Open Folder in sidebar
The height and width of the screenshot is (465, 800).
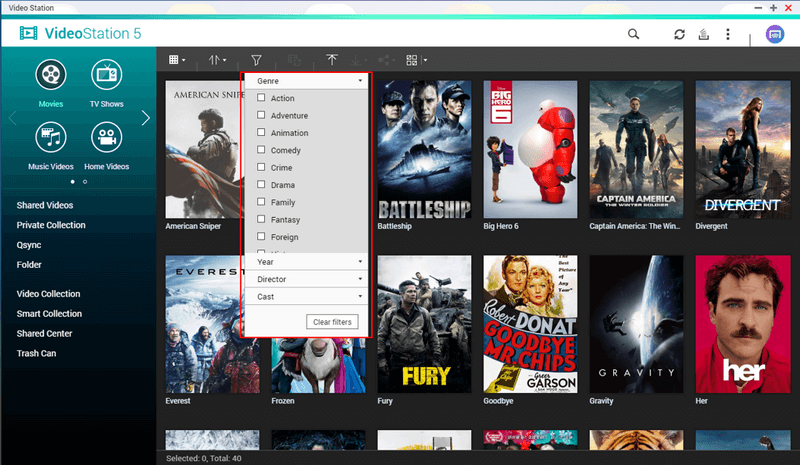[x=29, y=265]
